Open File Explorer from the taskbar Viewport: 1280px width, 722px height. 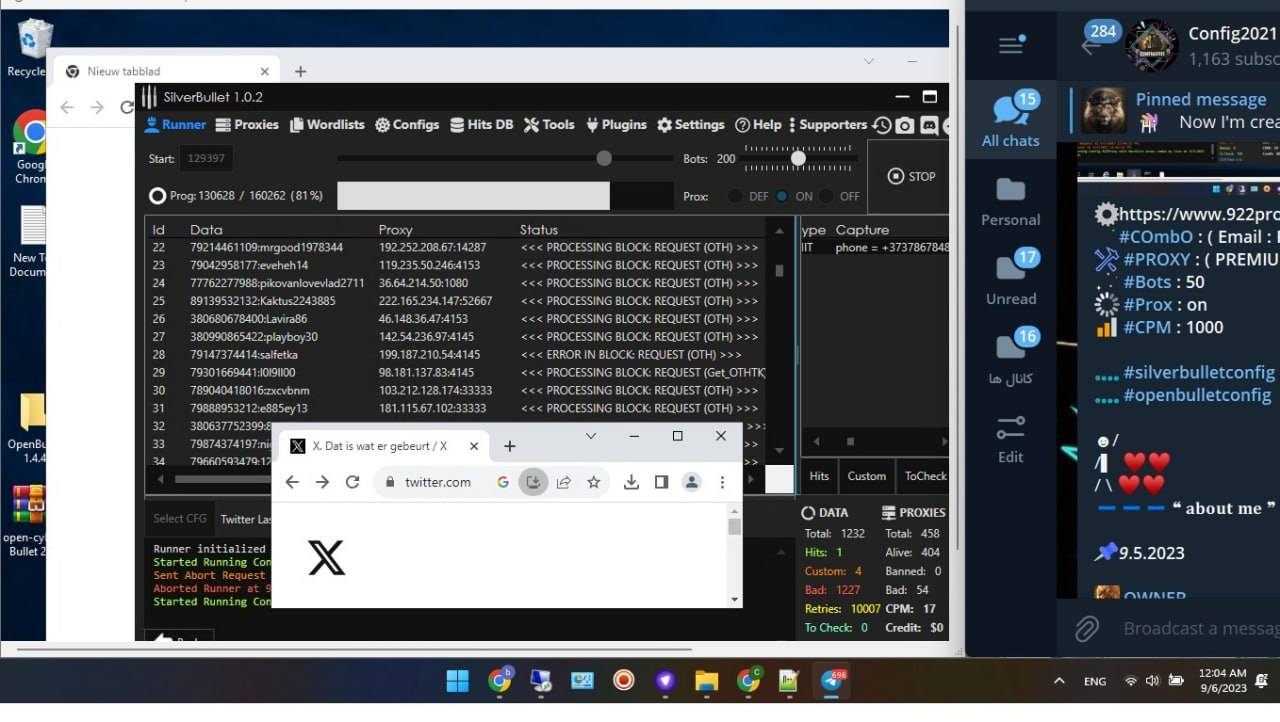point(707,681)
